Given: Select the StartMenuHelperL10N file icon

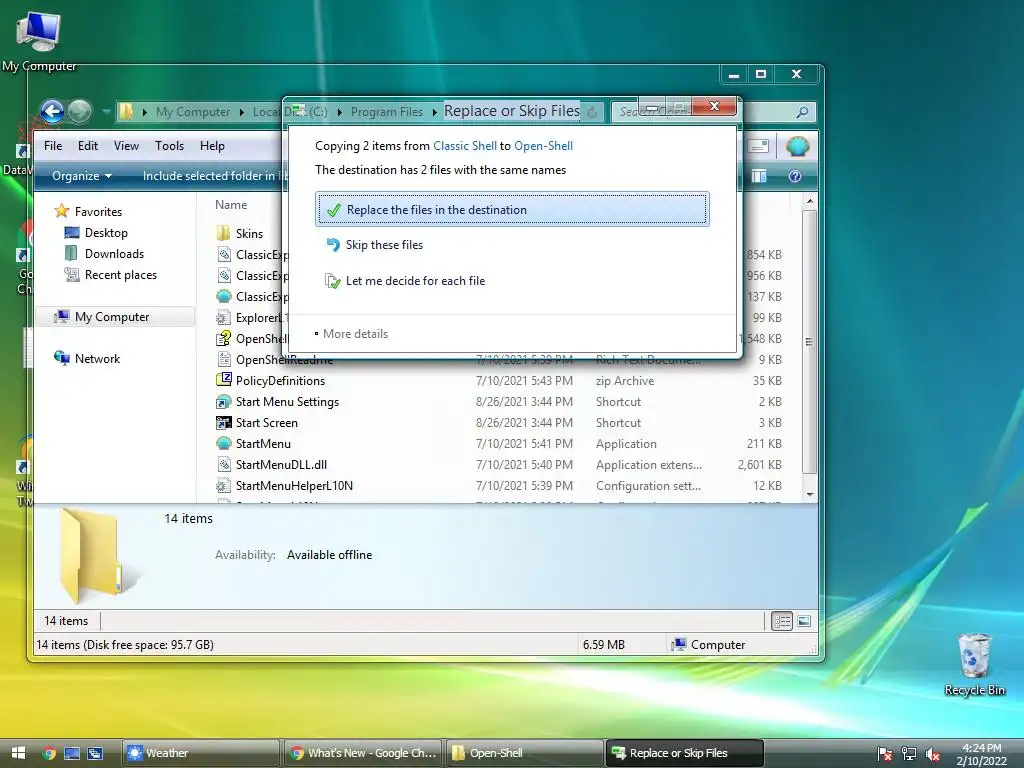Looking at the screenshot, I should pyautogui.click(x=223, y=485).
